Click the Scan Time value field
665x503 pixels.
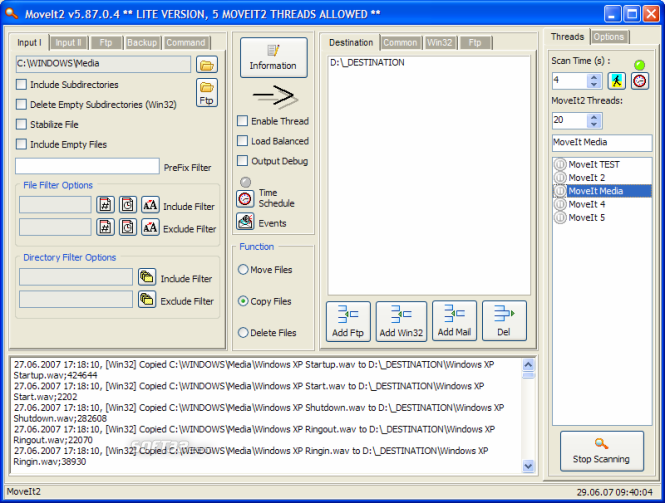click(x=570, y=81)
